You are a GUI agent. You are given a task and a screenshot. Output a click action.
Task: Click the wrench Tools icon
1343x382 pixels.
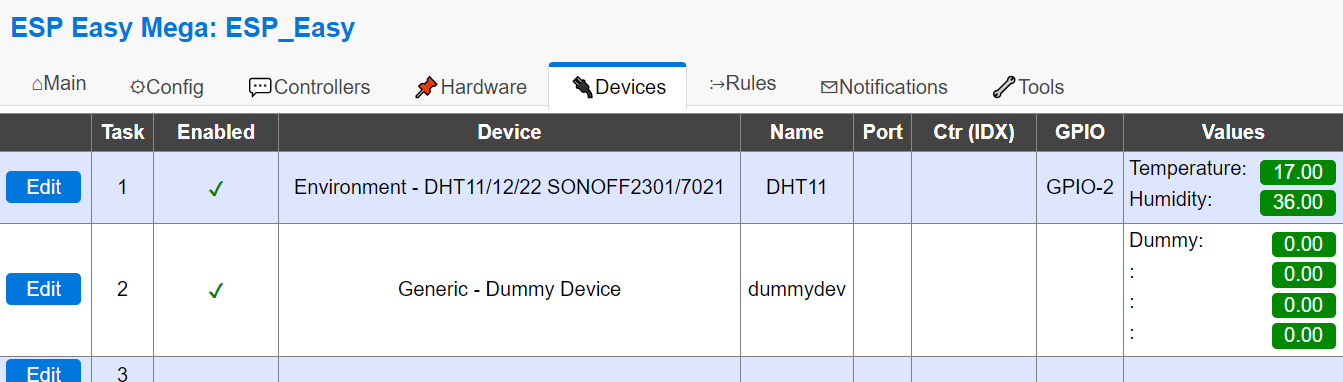click(x=1004, y=88)
